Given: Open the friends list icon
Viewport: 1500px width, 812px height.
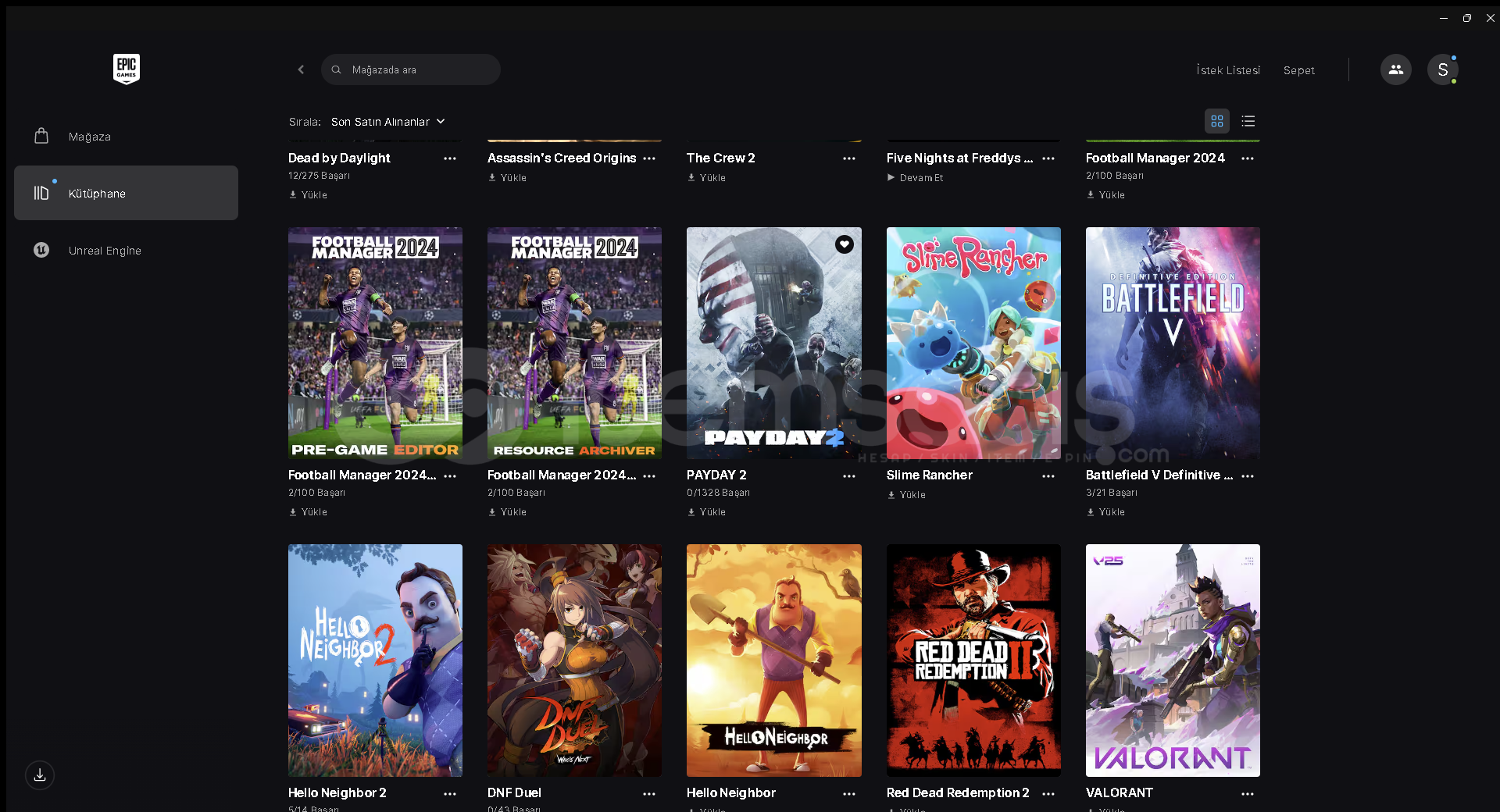Looking at the screenshot, I should coord(1395,69).
